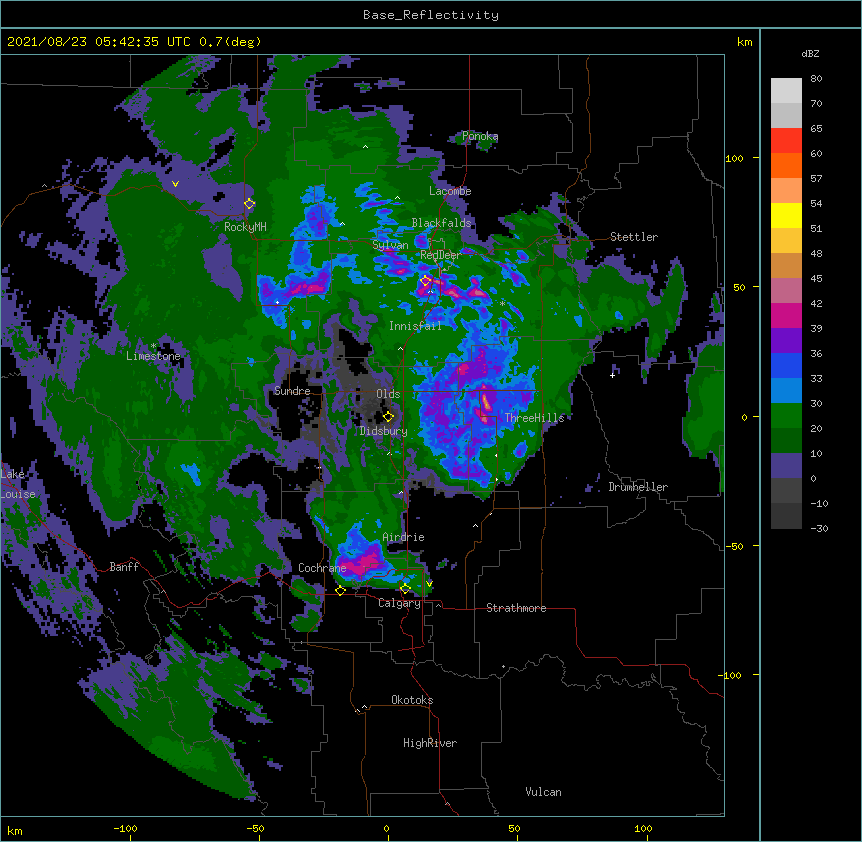Click the Calgary city label
The height and width of the screenshot is (842, 862).
click(399, 603)
